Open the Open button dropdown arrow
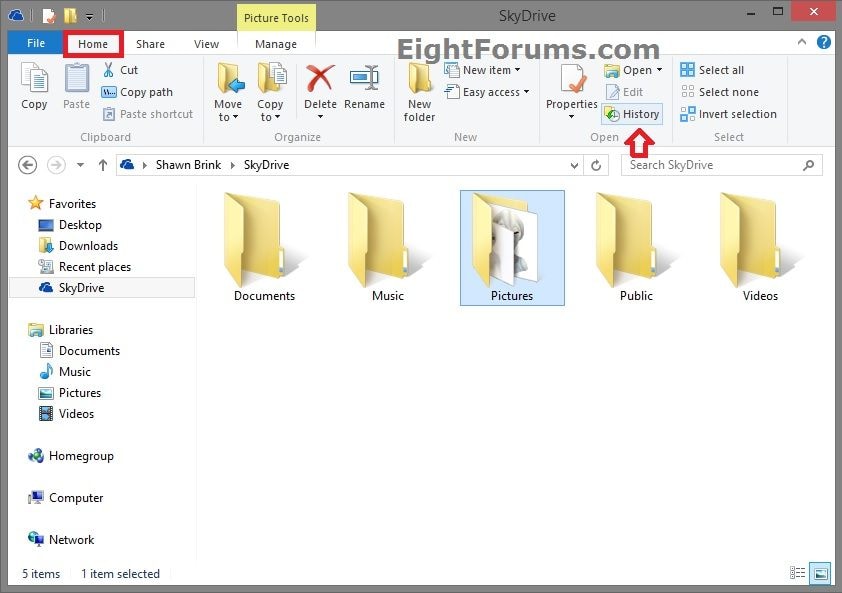Image resolution: width=842 pixels, height=593 pixels. (659, 70)
